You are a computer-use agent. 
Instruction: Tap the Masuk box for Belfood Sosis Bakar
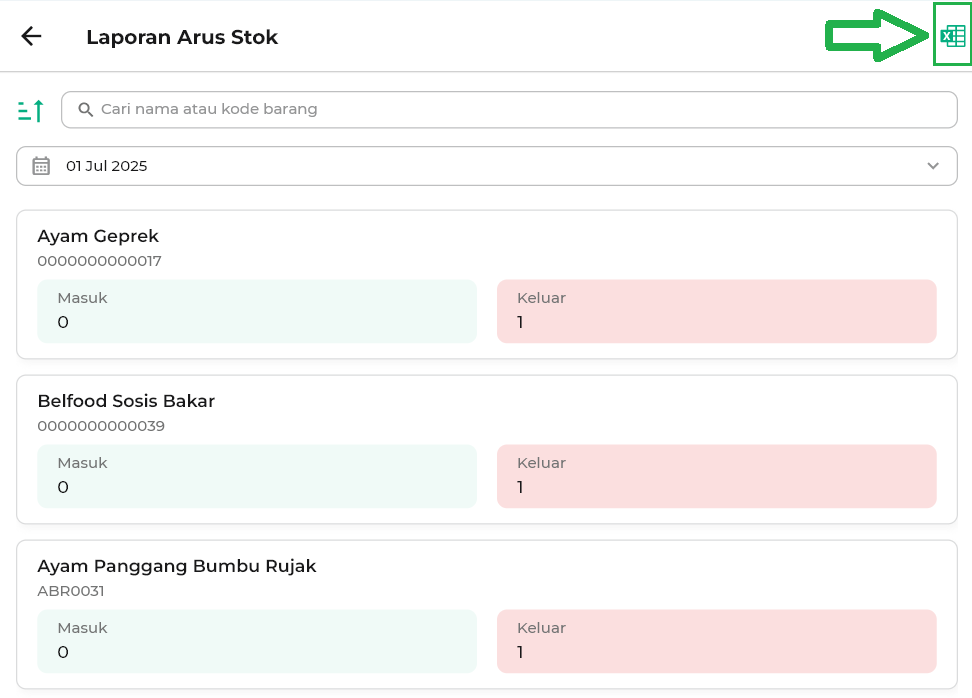point(257,476)
